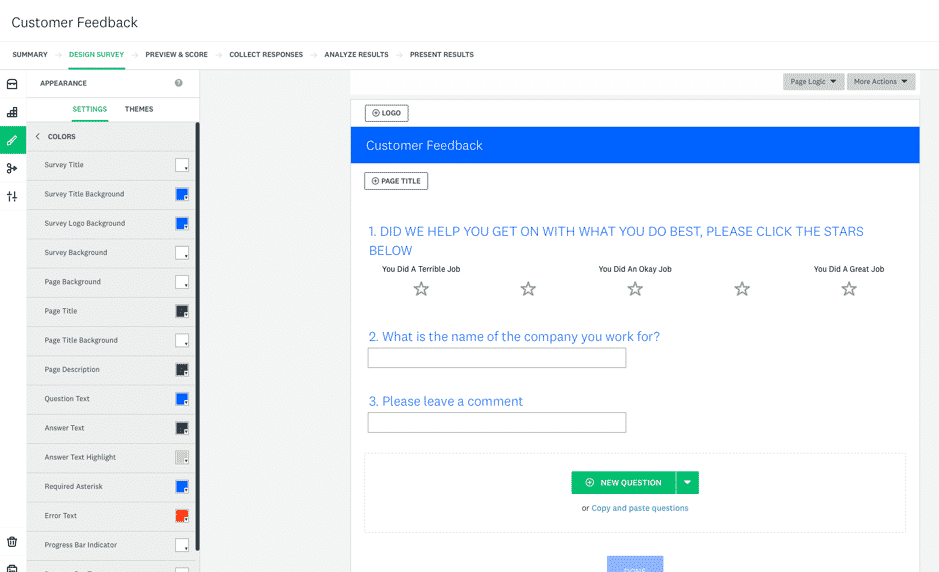Screen dimensions: 939x572
Task: Click Copy and paste questions link
Action: pos(640,508)
